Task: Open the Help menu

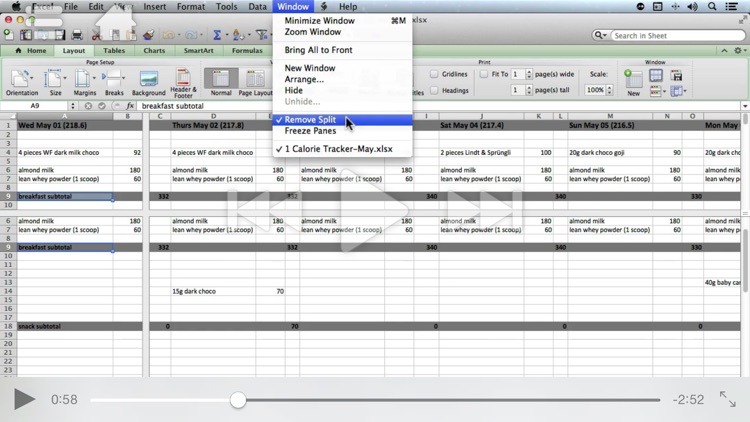Action: (x=348, y=7)
